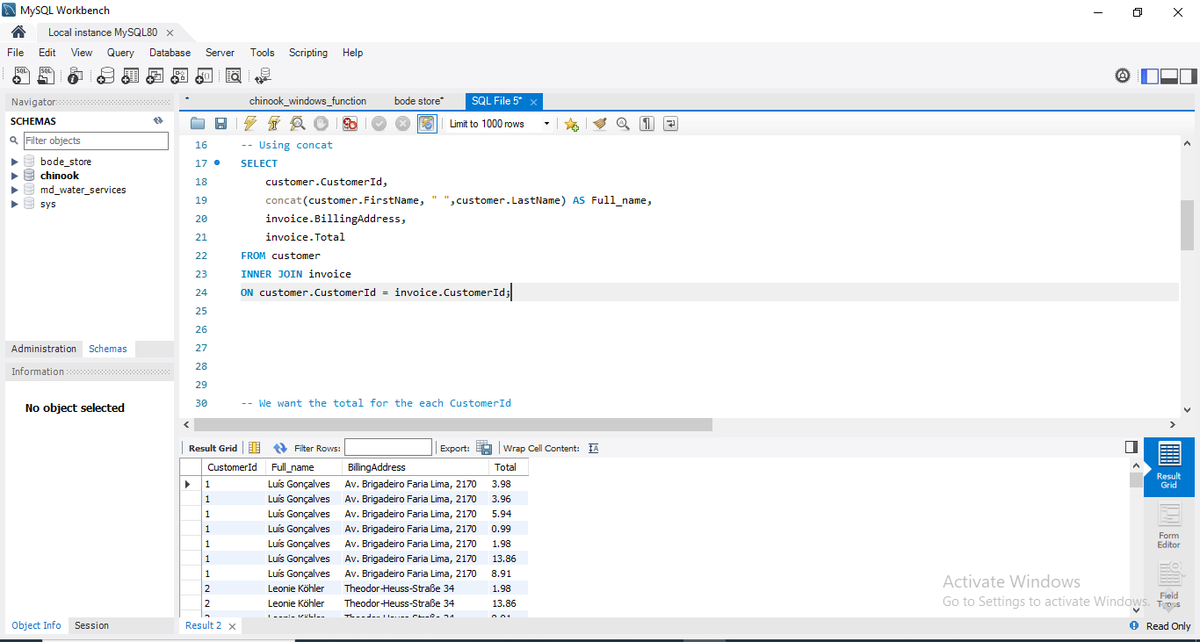Open the Query menu
Image resolution: width=1200 pixels, height=642 pixels.
(x=120, y=52)
